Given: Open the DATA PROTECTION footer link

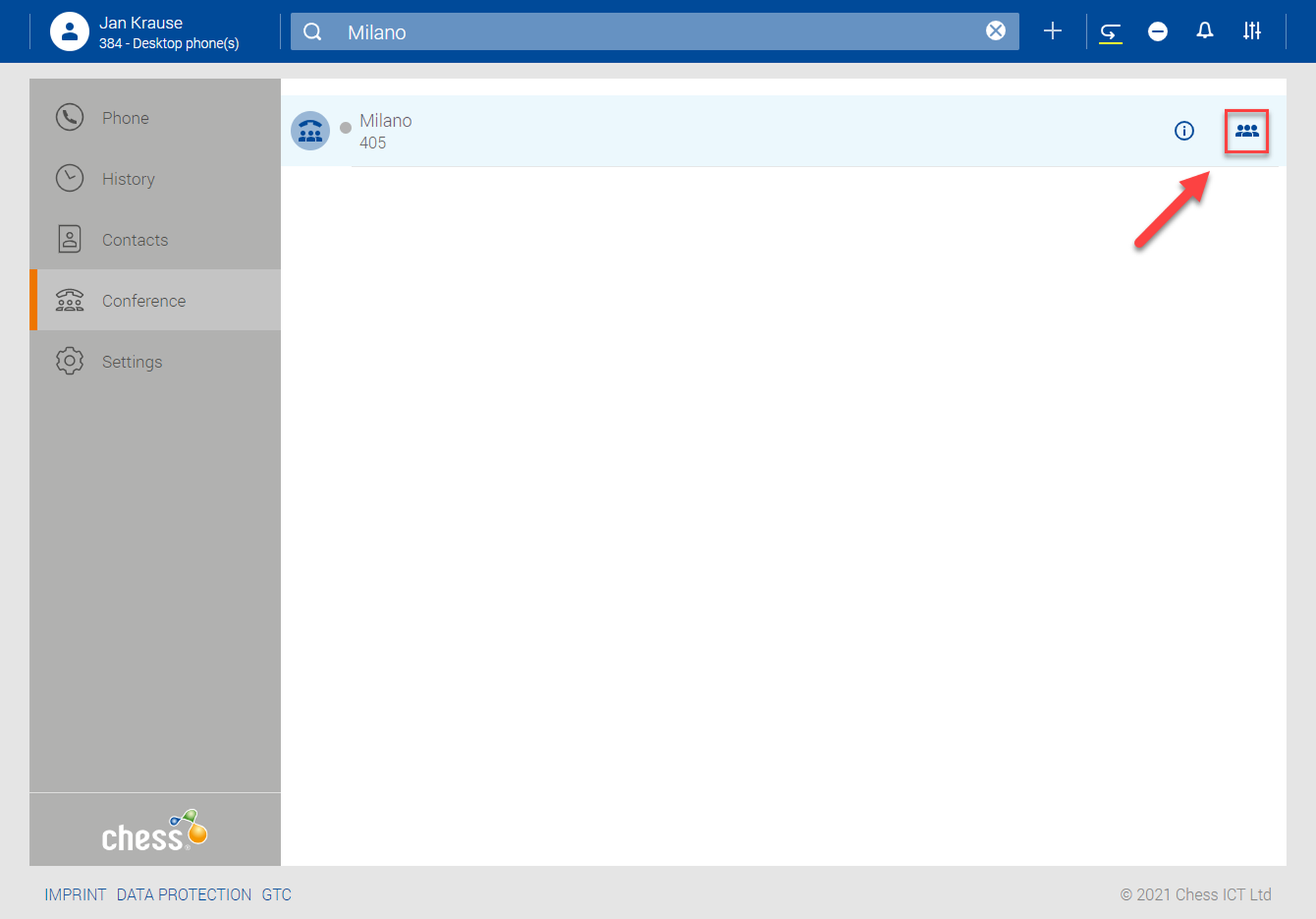Looking at the screenshot, I should (184, 895).
